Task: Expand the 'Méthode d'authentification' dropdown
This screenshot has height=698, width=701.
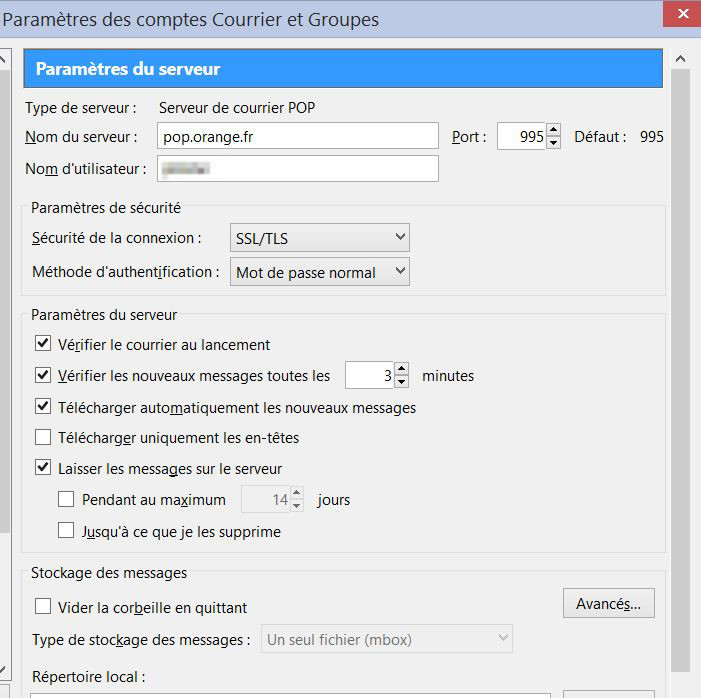Action: coord(321,272)
